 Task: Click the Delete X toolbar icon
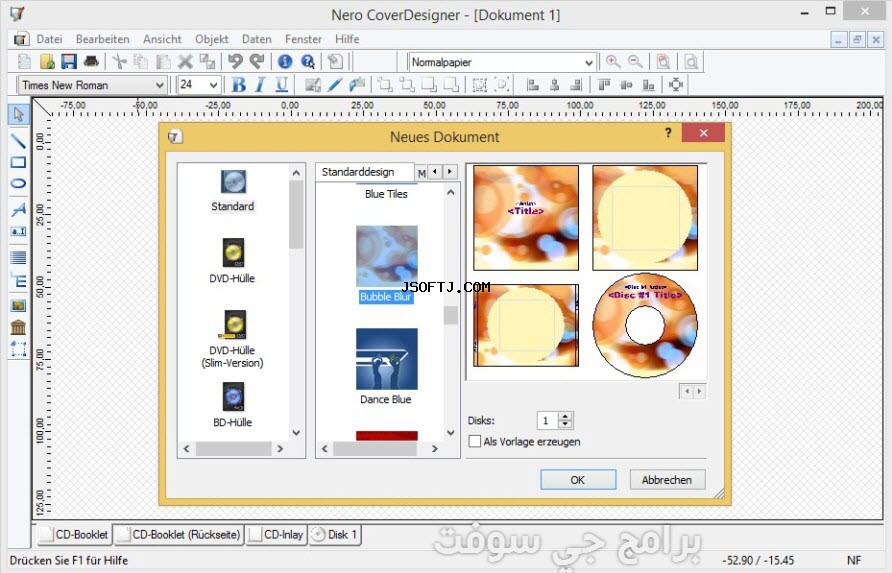(x=185, y=61)
